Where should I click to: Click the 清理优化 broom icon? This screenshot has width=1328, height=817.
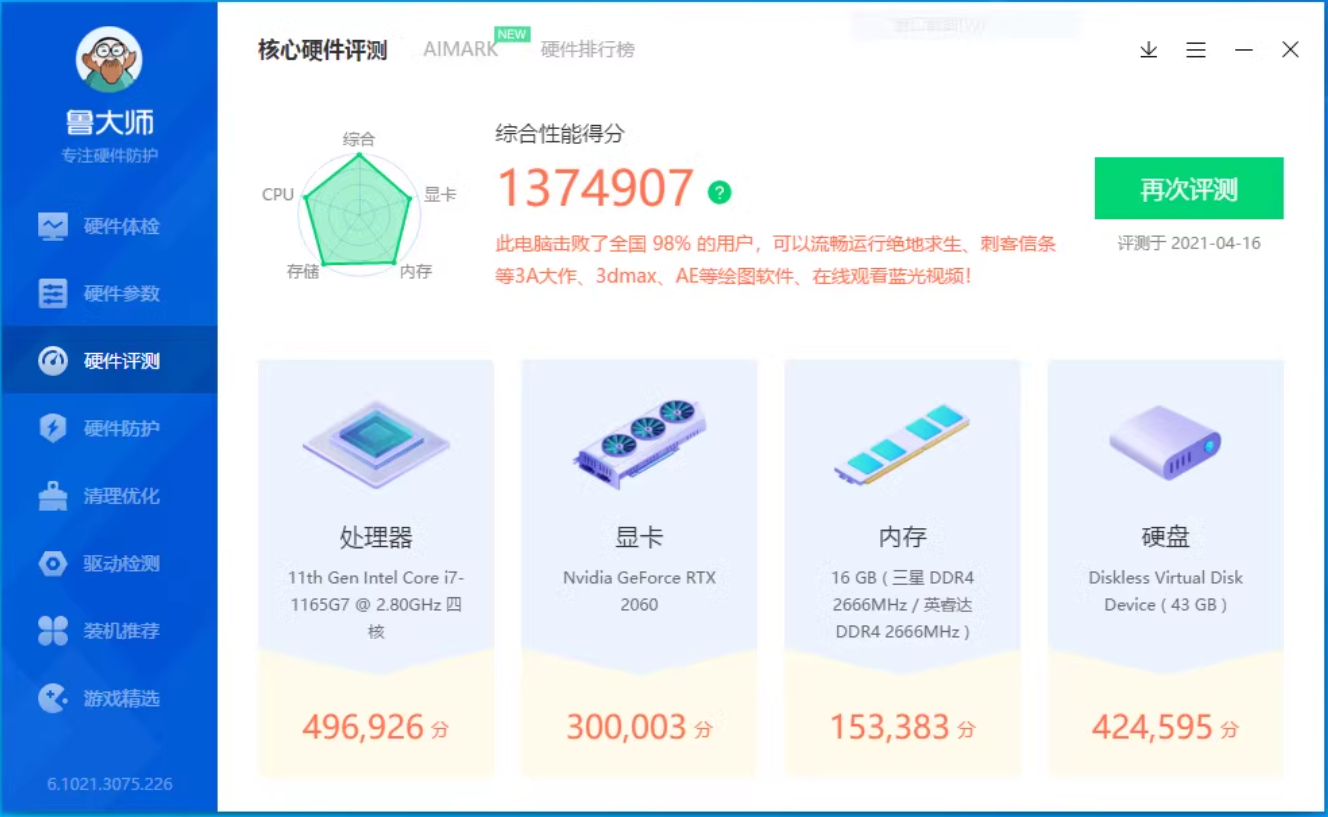point(53,495)
